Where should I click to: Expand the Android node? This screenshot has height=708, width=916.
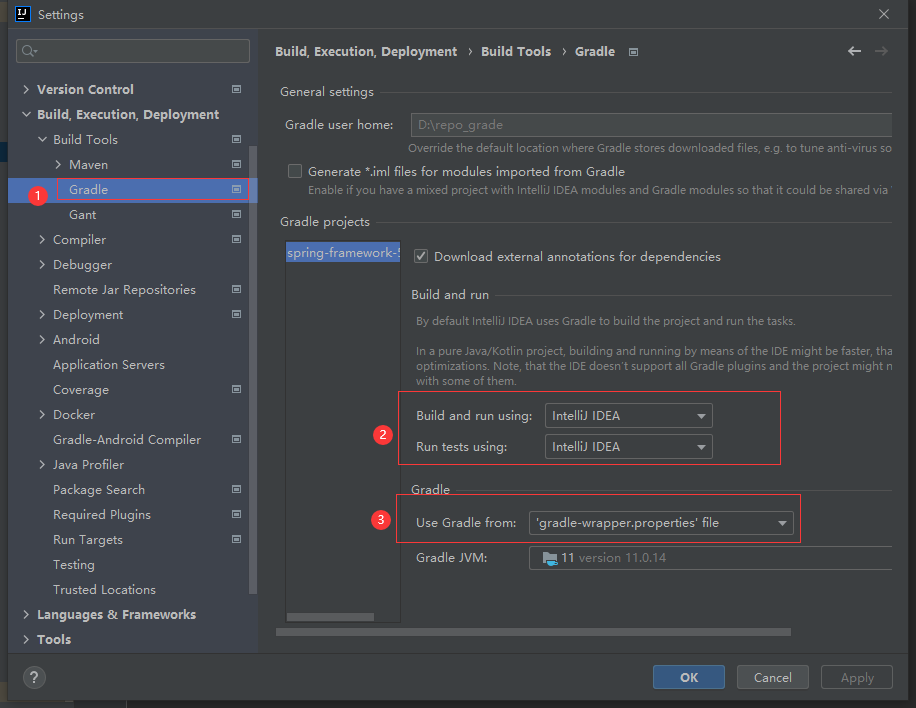(x=42, y=339)
